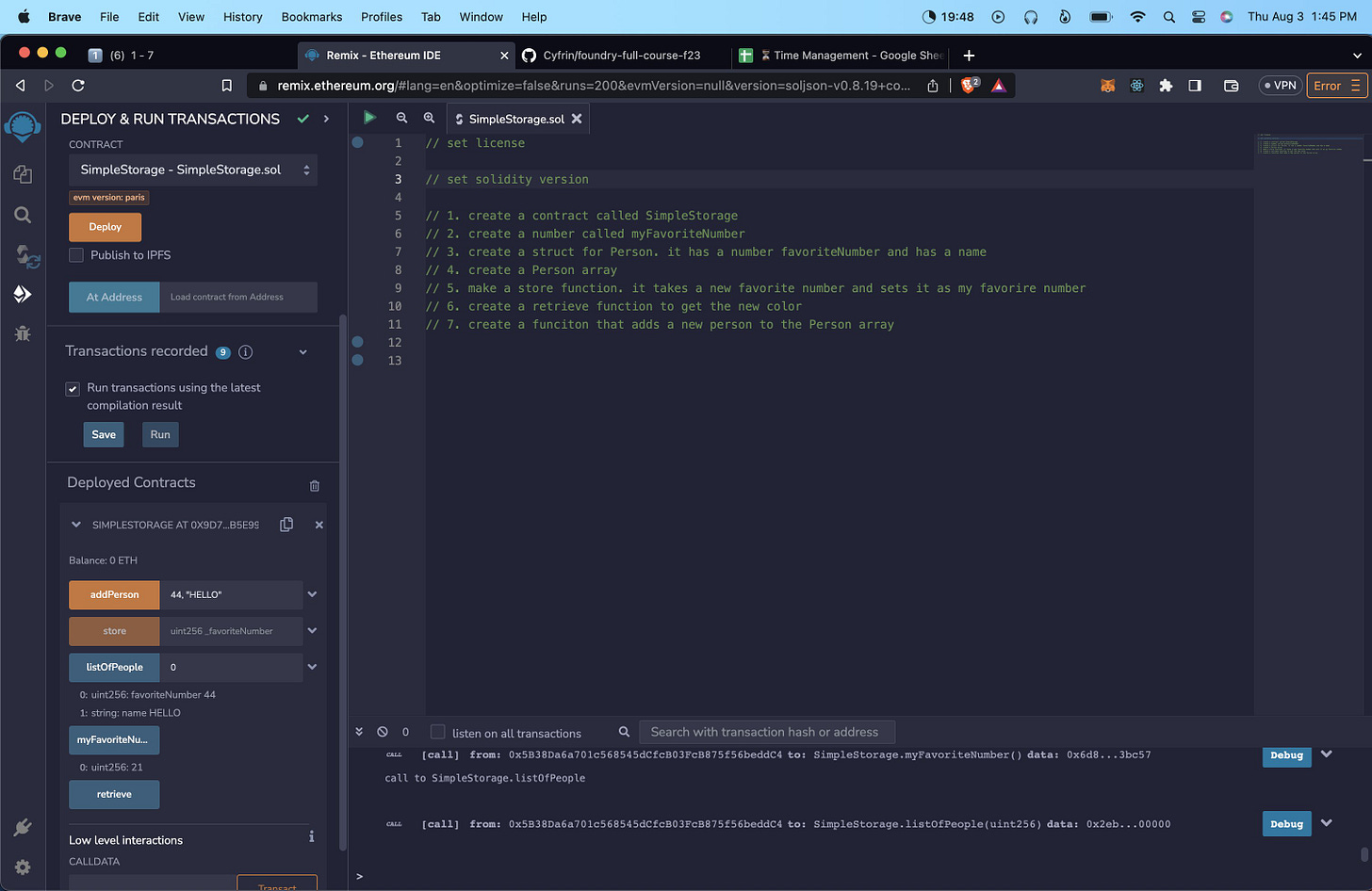Zoom out the editor font
Screen dimensions: 1372x891
(x=401, y=118)
